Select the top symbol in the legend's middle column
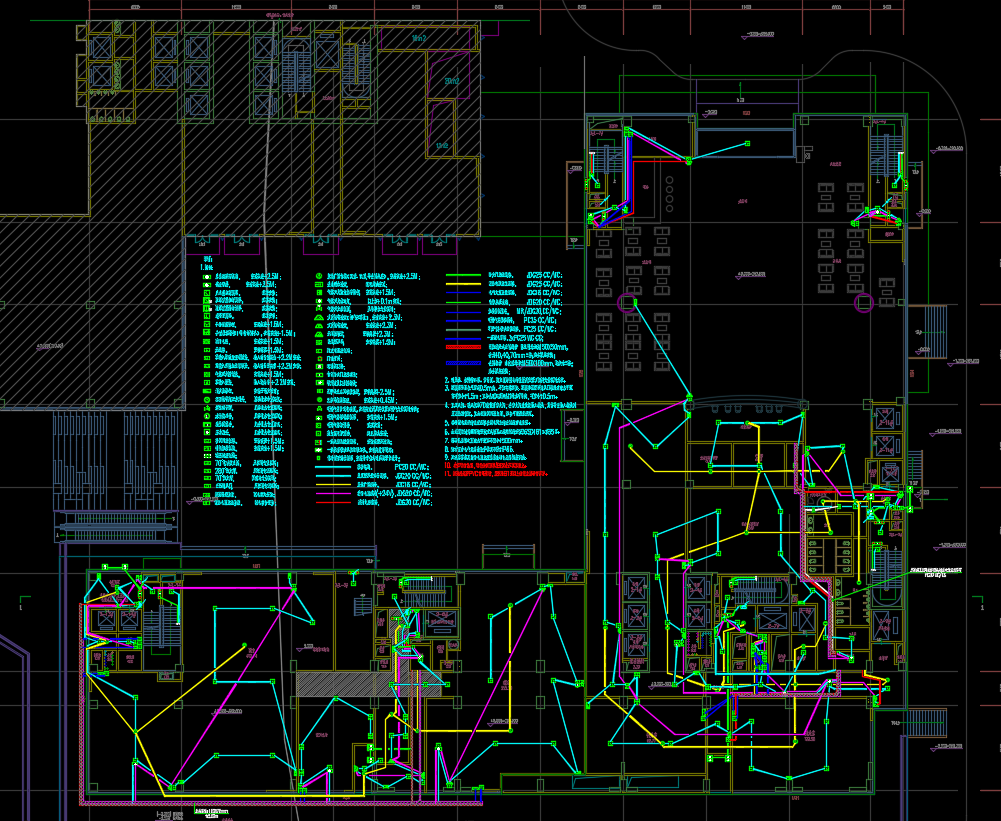Screen dimensions: 1001x821 coord(318,276)
